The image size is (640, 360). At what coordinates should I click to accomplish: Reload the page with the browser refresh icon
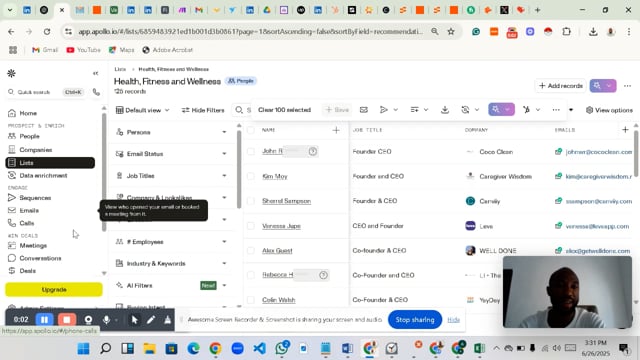[x=47, y=31]
